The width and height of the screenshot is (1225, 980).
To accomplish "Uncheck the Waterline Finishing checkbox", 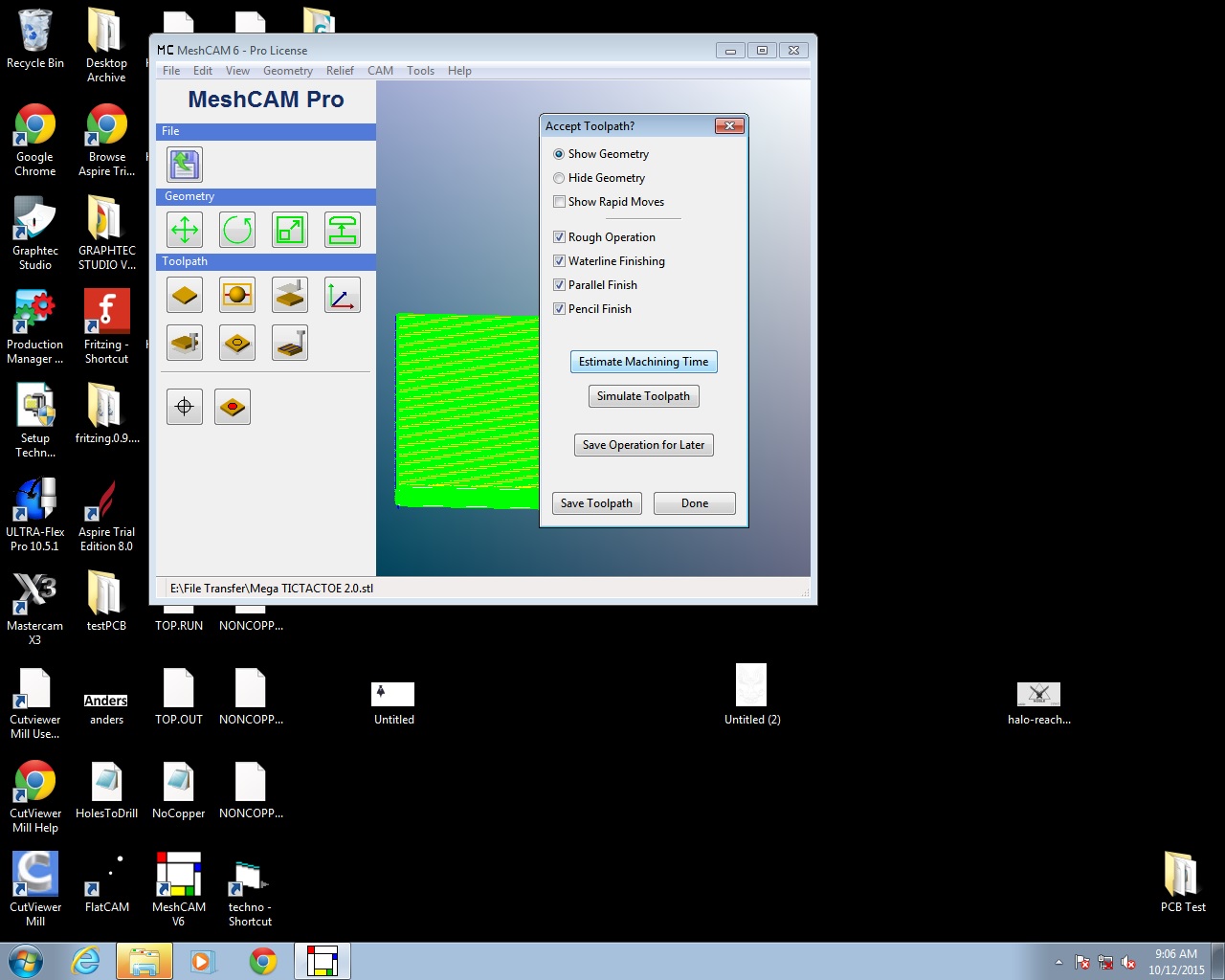I will click(x=559, y=261).
